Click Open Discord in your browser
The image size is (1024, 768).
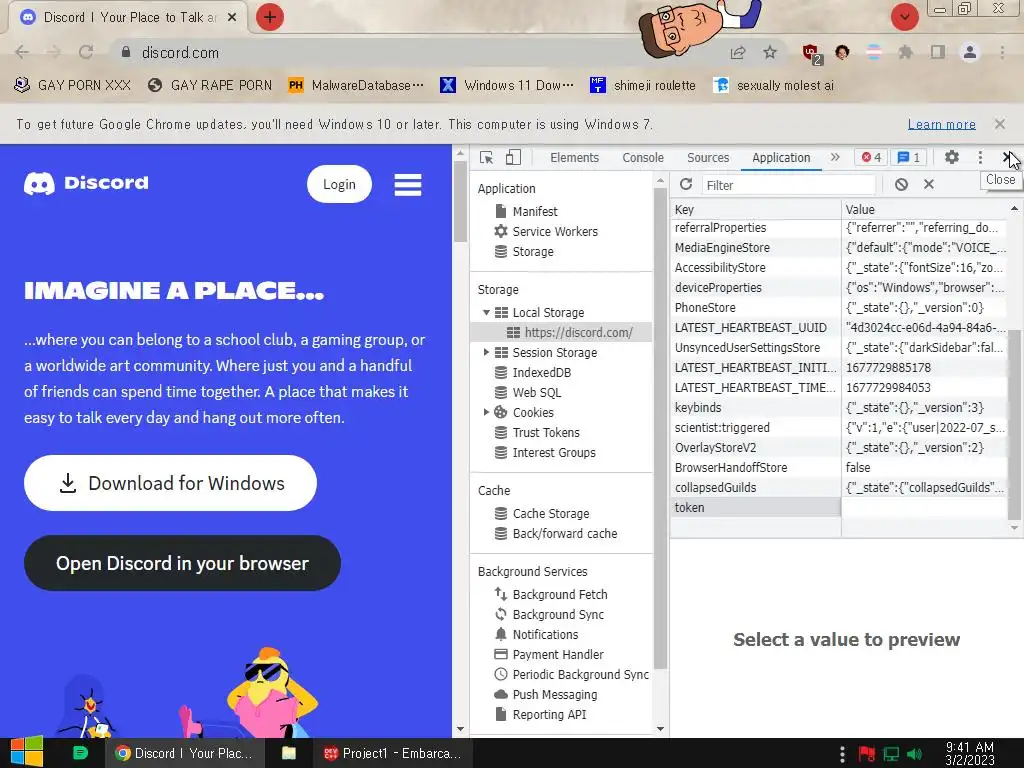coord(182,563)
